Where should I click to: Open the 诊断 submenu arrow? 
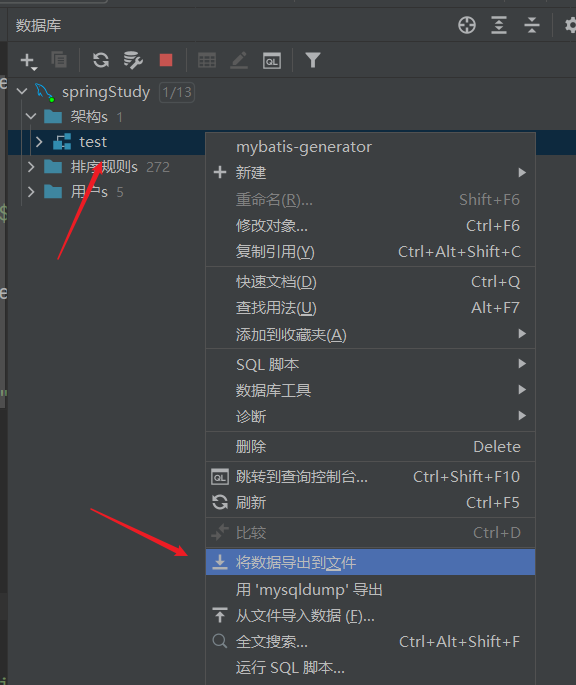[522, 415]
